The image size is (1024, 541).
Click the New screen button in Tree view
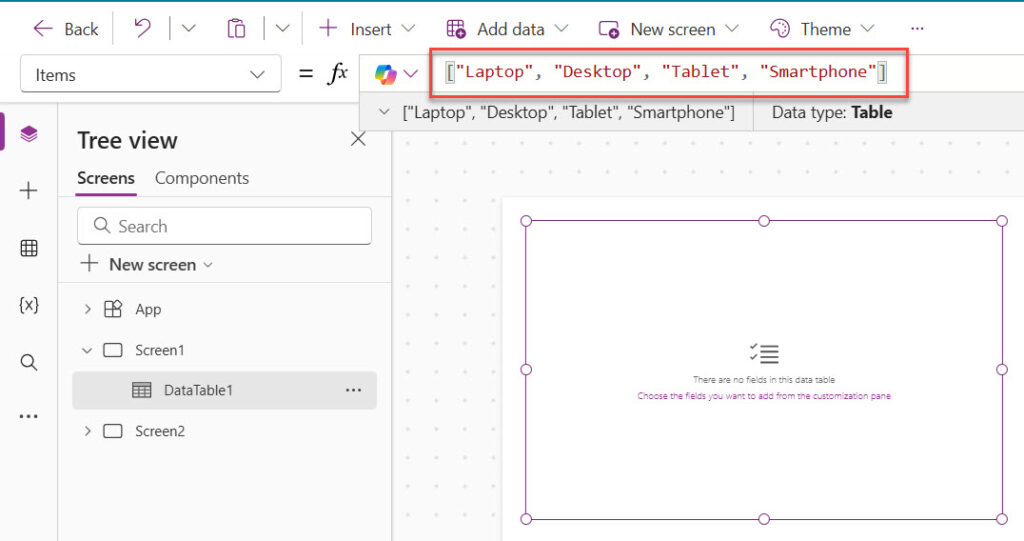coord(147,265)
